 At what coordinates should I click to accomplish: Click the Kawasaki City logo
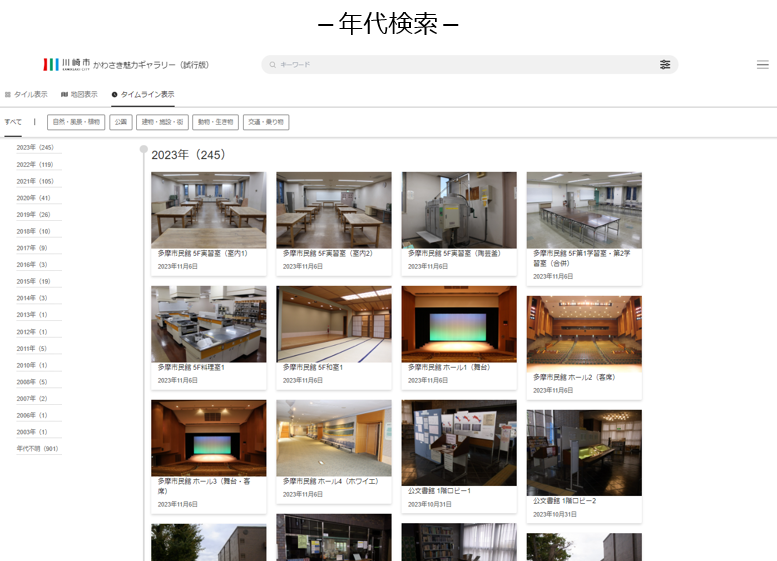click(x=66, y=64)
